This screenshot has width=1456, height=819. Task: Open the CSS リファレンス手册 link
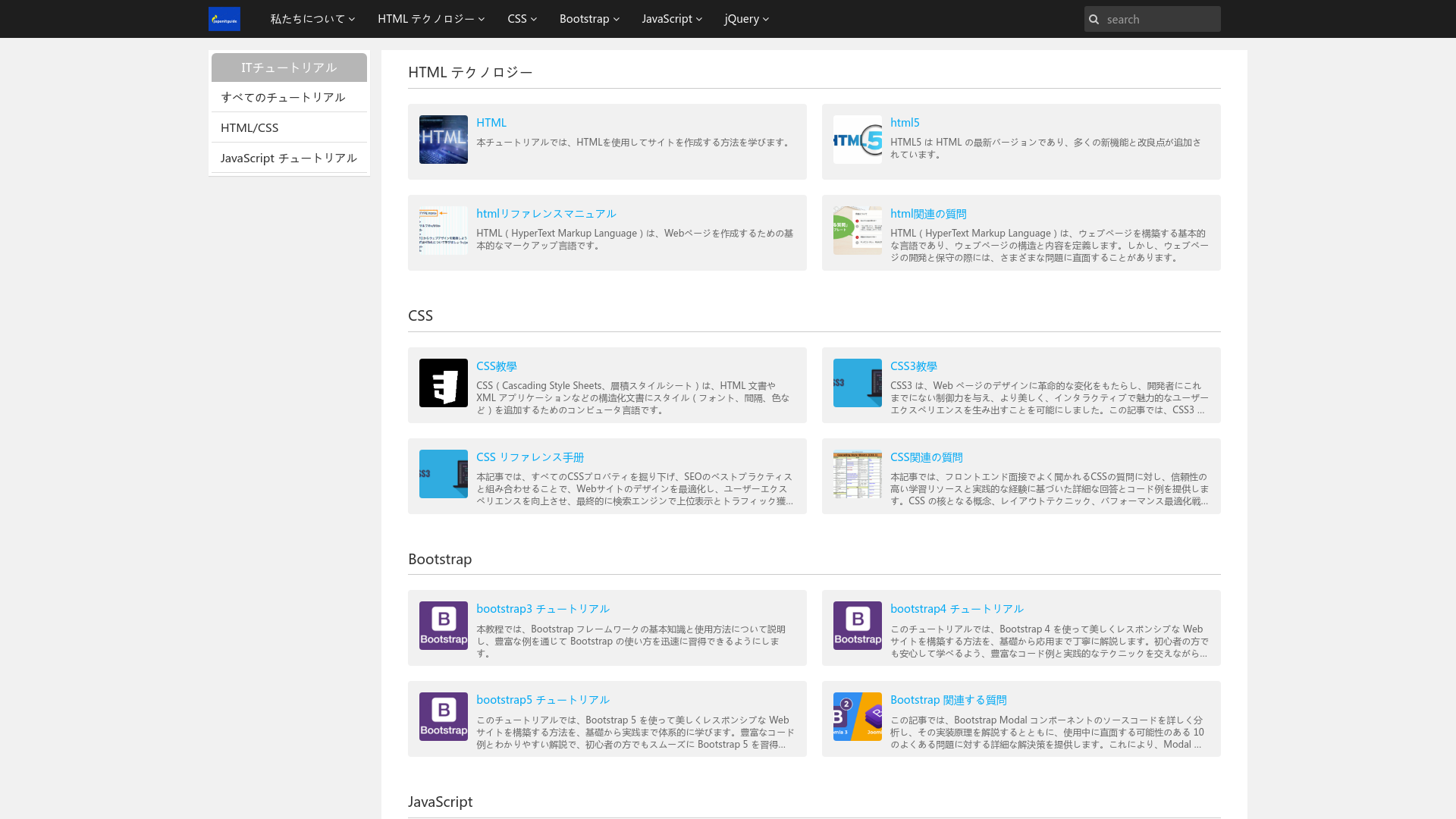pos(530,457)
